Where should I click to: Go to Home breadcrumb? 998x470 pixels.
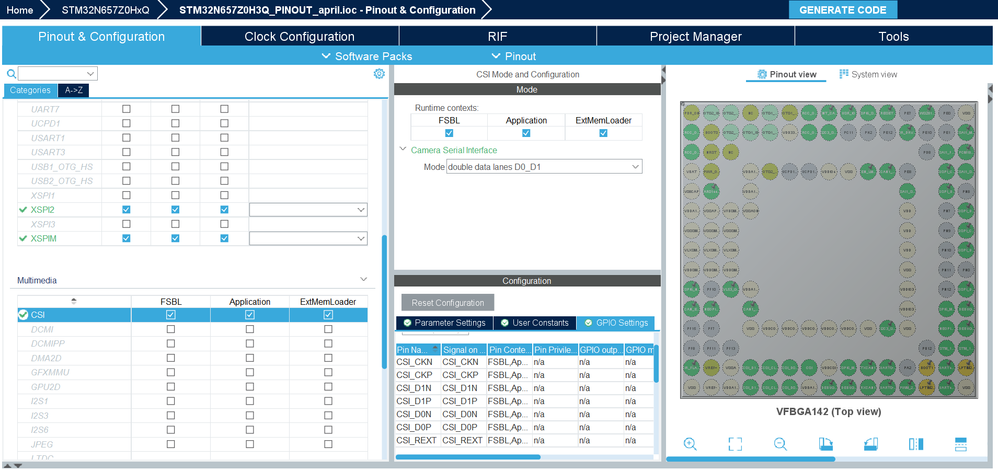[19, 10]
